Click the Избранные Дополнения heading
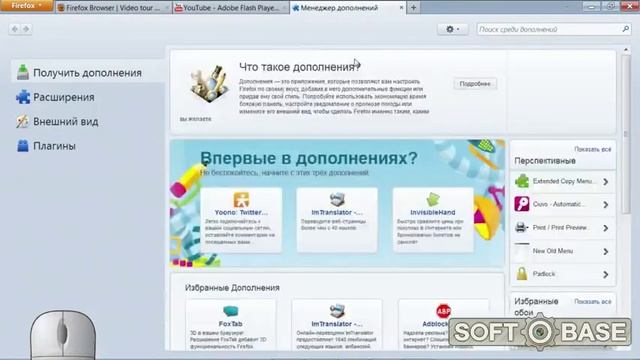 point(232,288)
